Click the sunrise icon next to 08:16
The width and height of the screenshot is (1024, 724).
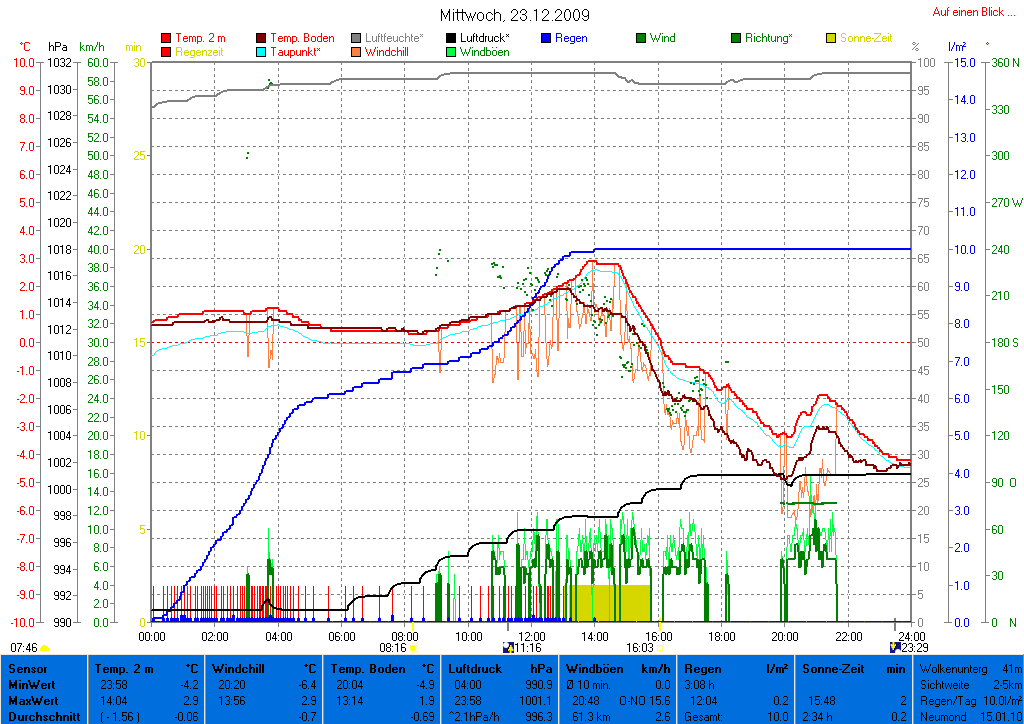(412, 648)
